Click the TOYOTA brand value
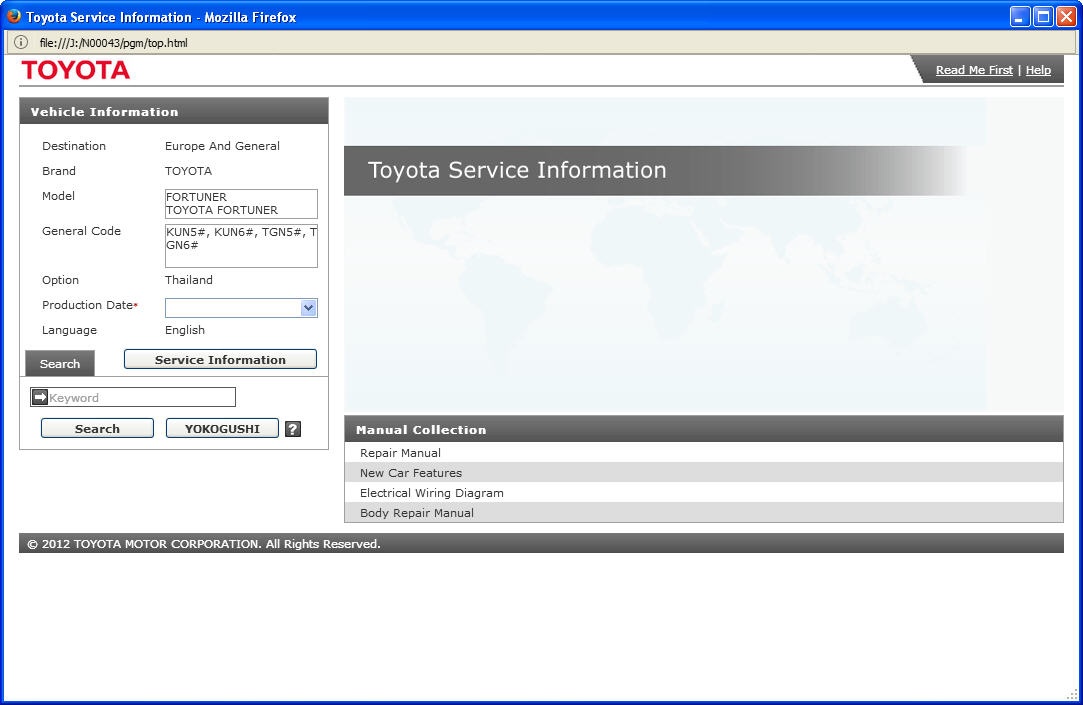Image resolution: width=1083 pixels, height=705 pixels. coord(188,171)
